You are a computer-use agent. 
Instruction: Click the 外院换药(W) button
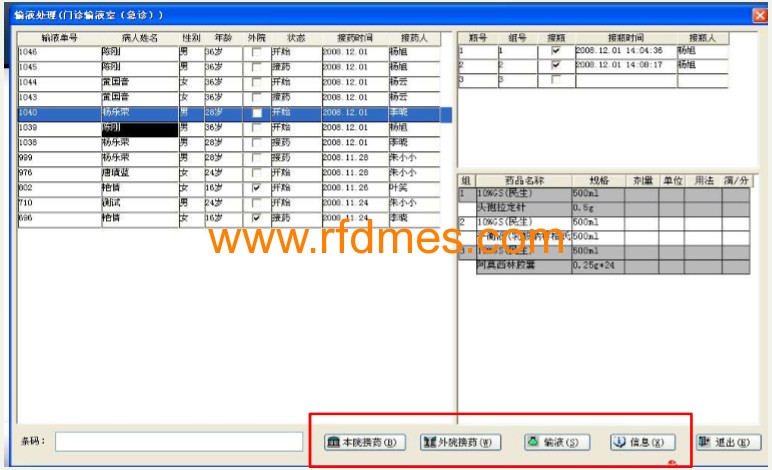(460, 442)
